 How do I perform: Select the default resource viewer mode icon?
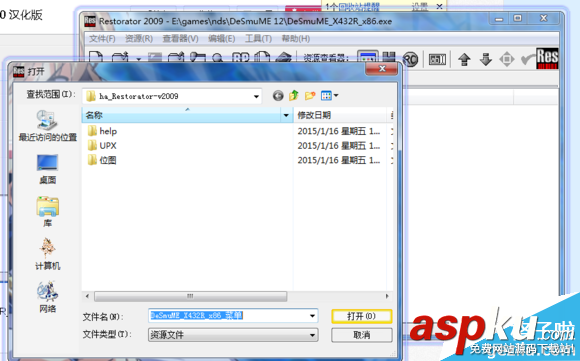(368, 56)
